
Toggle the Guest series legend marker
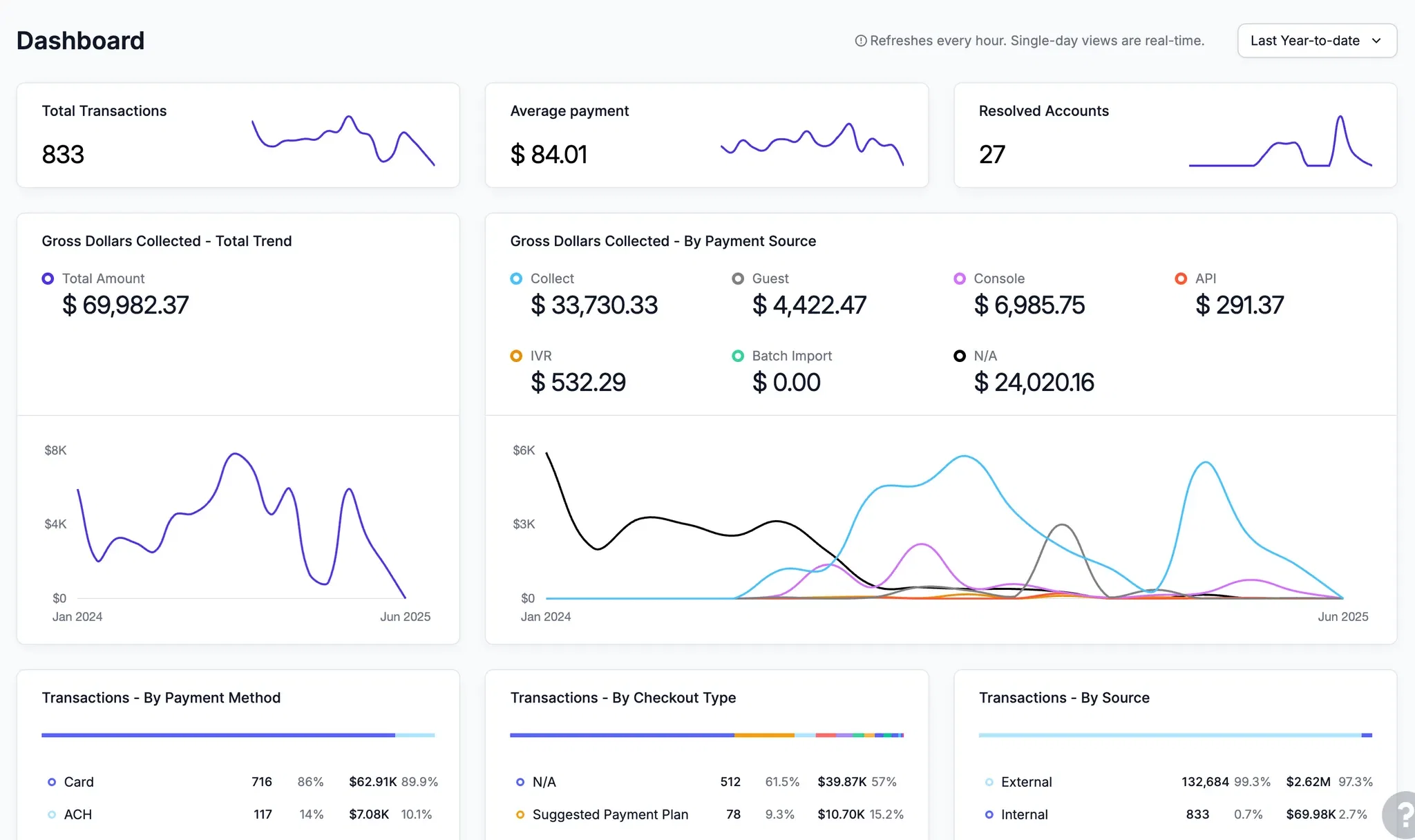(x=738, y=278)
